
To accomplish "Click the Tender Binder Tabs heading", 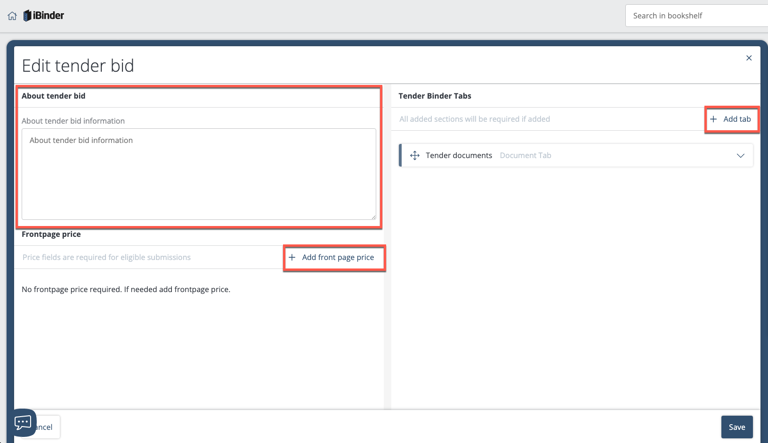I will tap(435, 96).
